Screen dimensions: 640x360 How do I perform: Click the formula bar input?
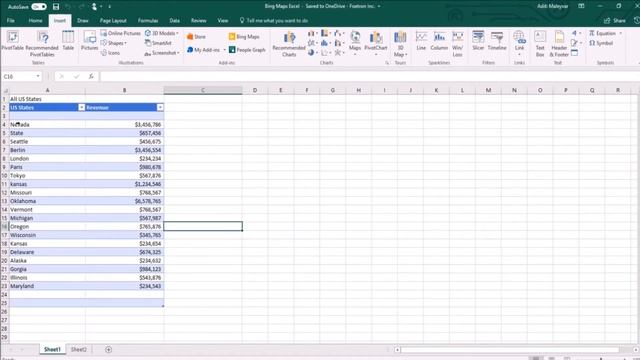tap(369, 76)
